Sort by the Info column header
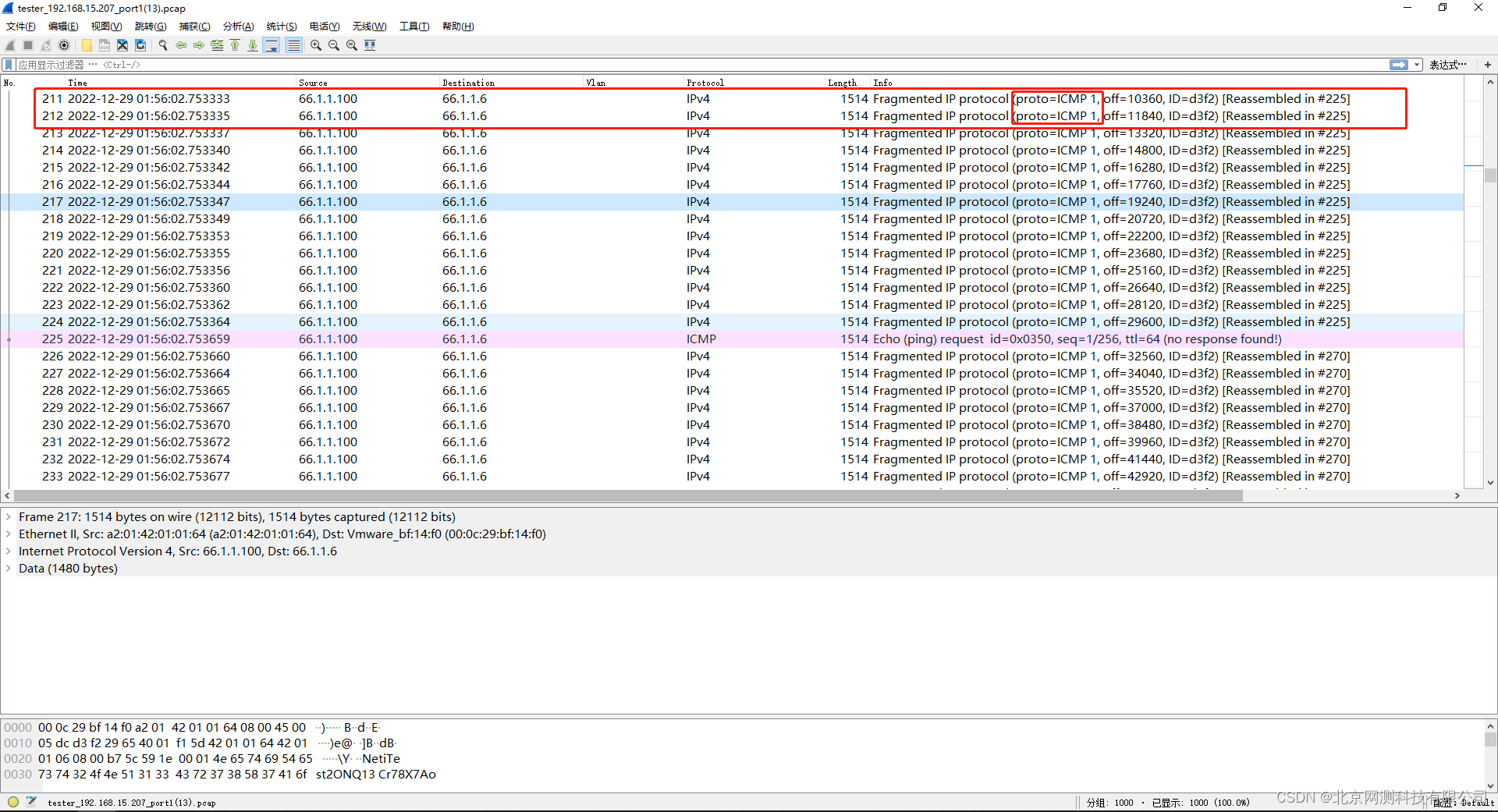1498x812 pixels. click(x=1166, y=83)
